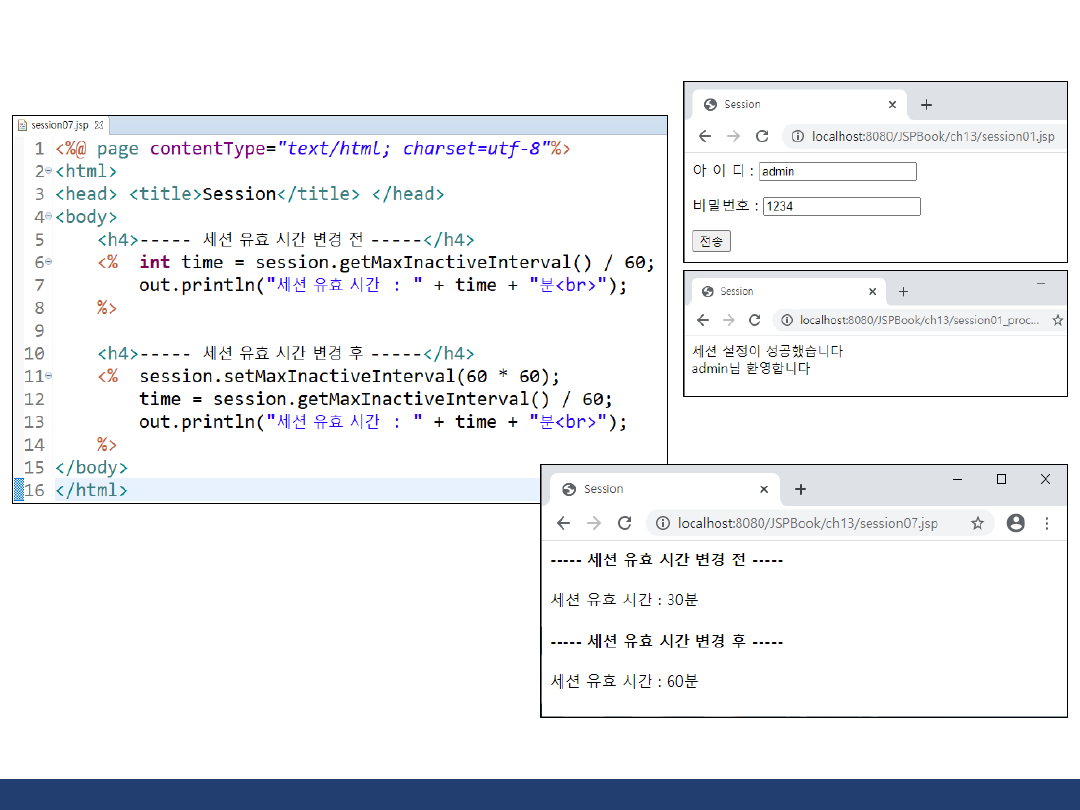
Task: Fold the scriptlet starting at line 11
Action: click(x=48, y=377)
